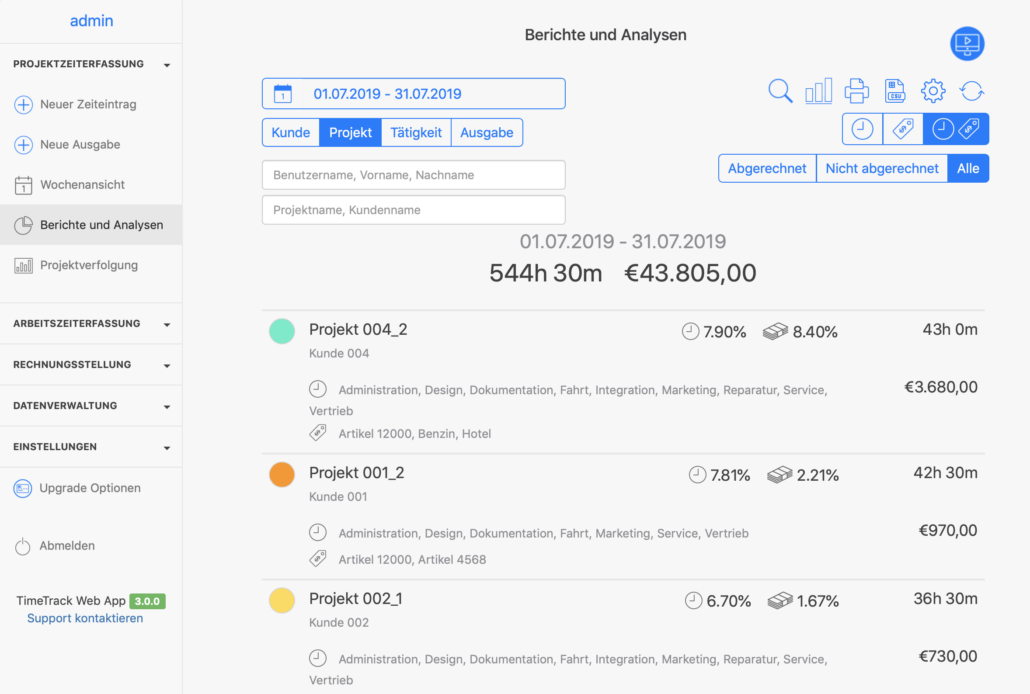This screenshot has width=1030, height=694.
Task: Click plus icon beside Neue Ausgabe
Action: 24,145
